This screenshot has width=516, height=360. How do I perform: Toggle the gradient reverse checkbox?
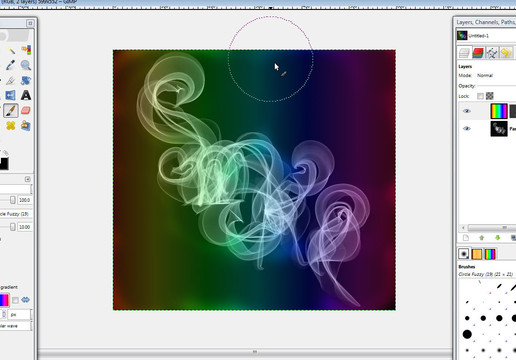(15, 300)
